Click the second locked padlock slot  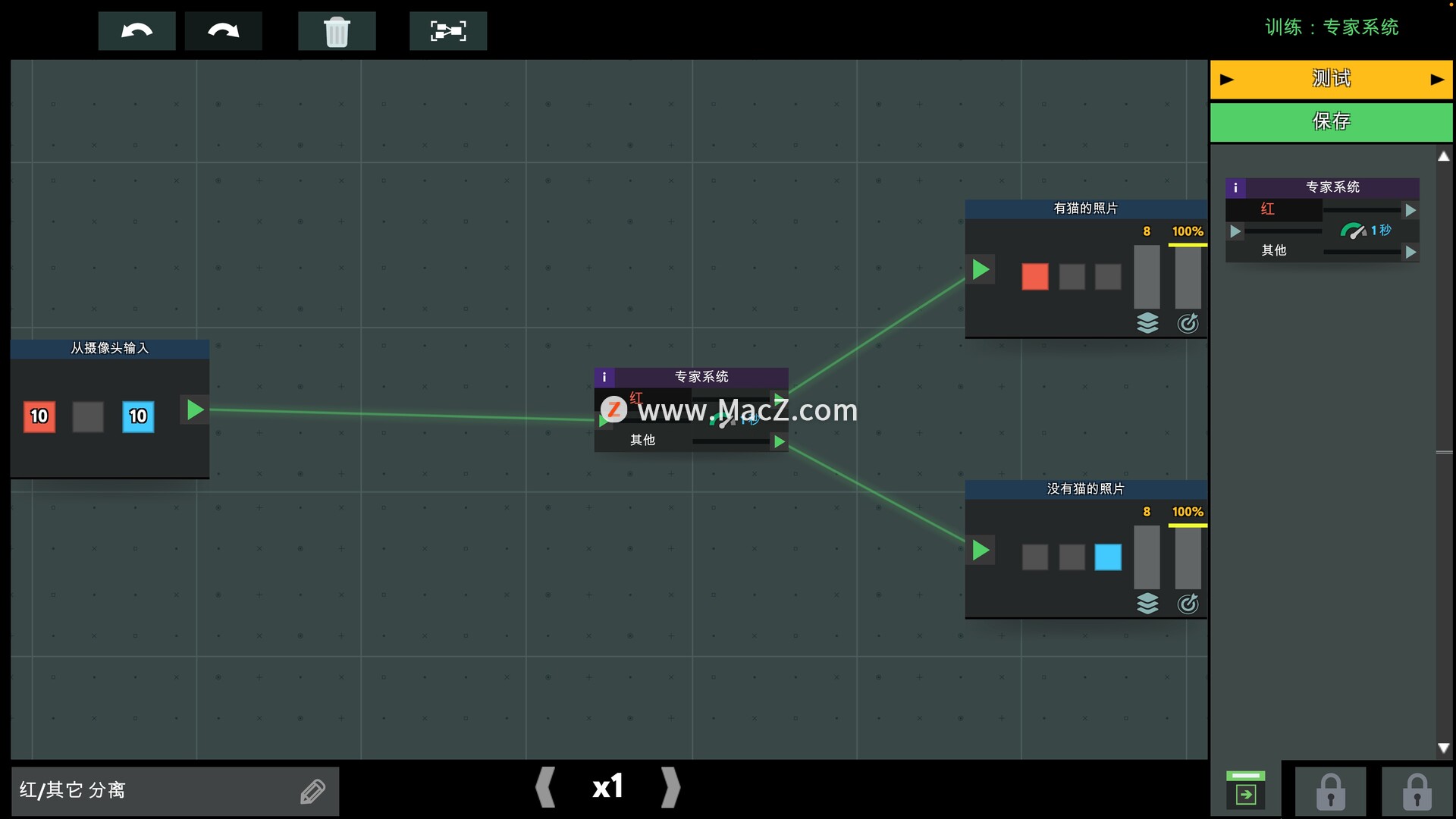point(1417,791)
